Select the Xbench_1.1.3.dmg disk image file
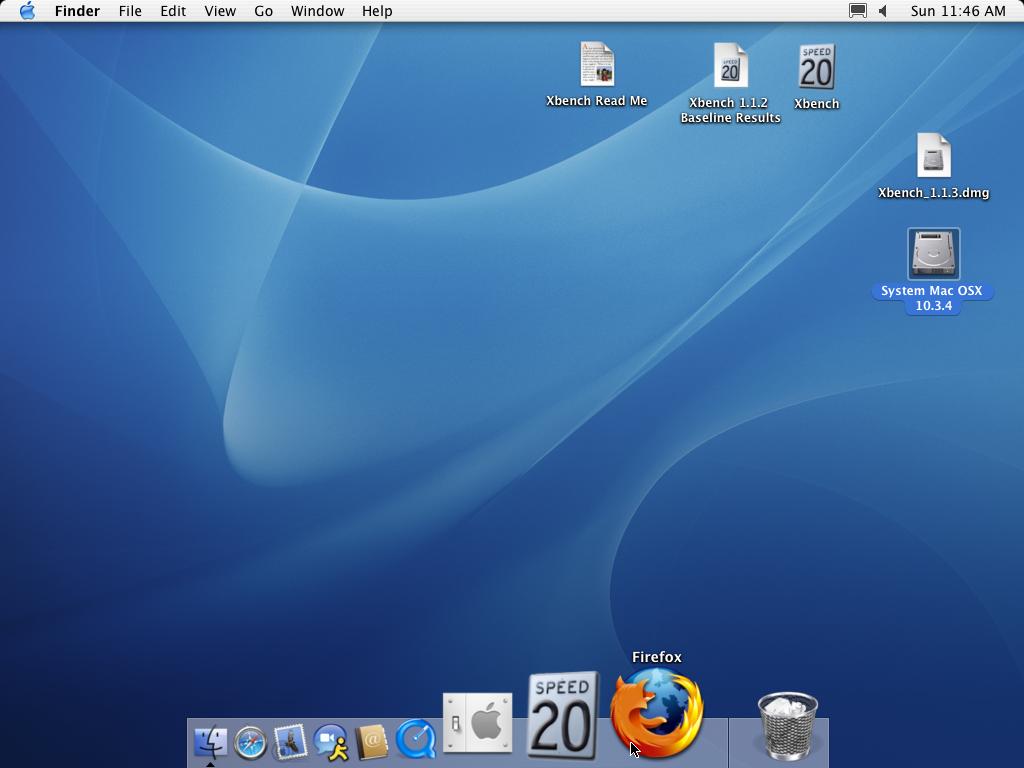This screenshot has height=768, width=1024. click(934, 155)
